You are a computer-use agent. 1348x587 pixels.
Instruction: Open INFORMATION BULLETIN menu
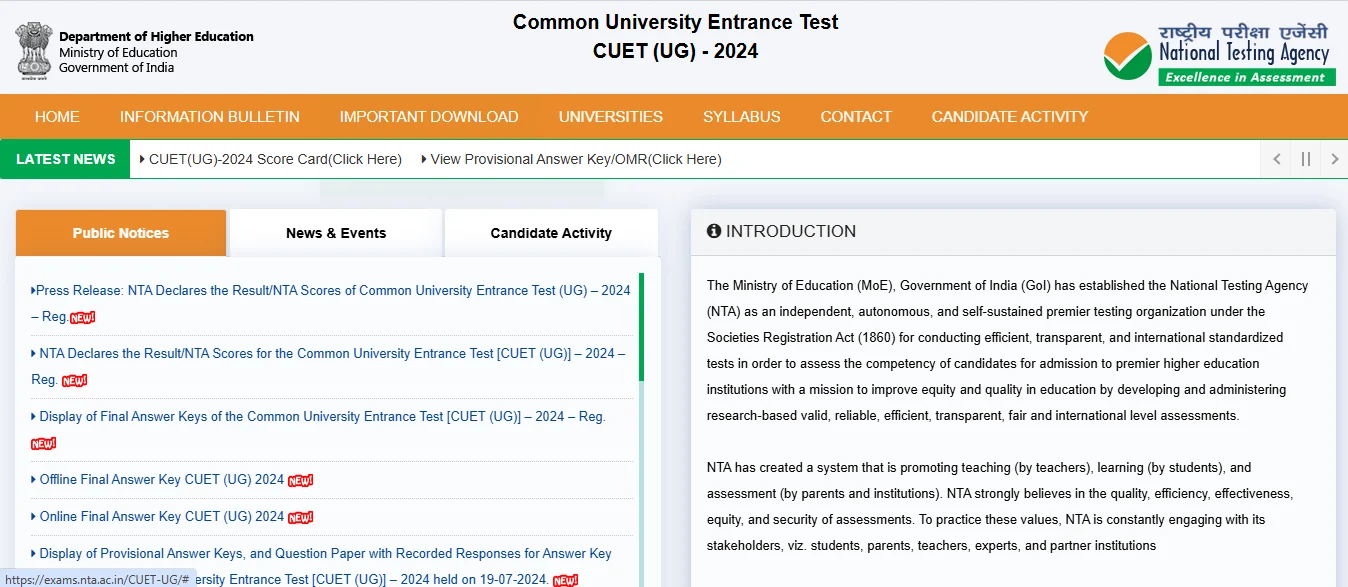(x=210, y=116)
